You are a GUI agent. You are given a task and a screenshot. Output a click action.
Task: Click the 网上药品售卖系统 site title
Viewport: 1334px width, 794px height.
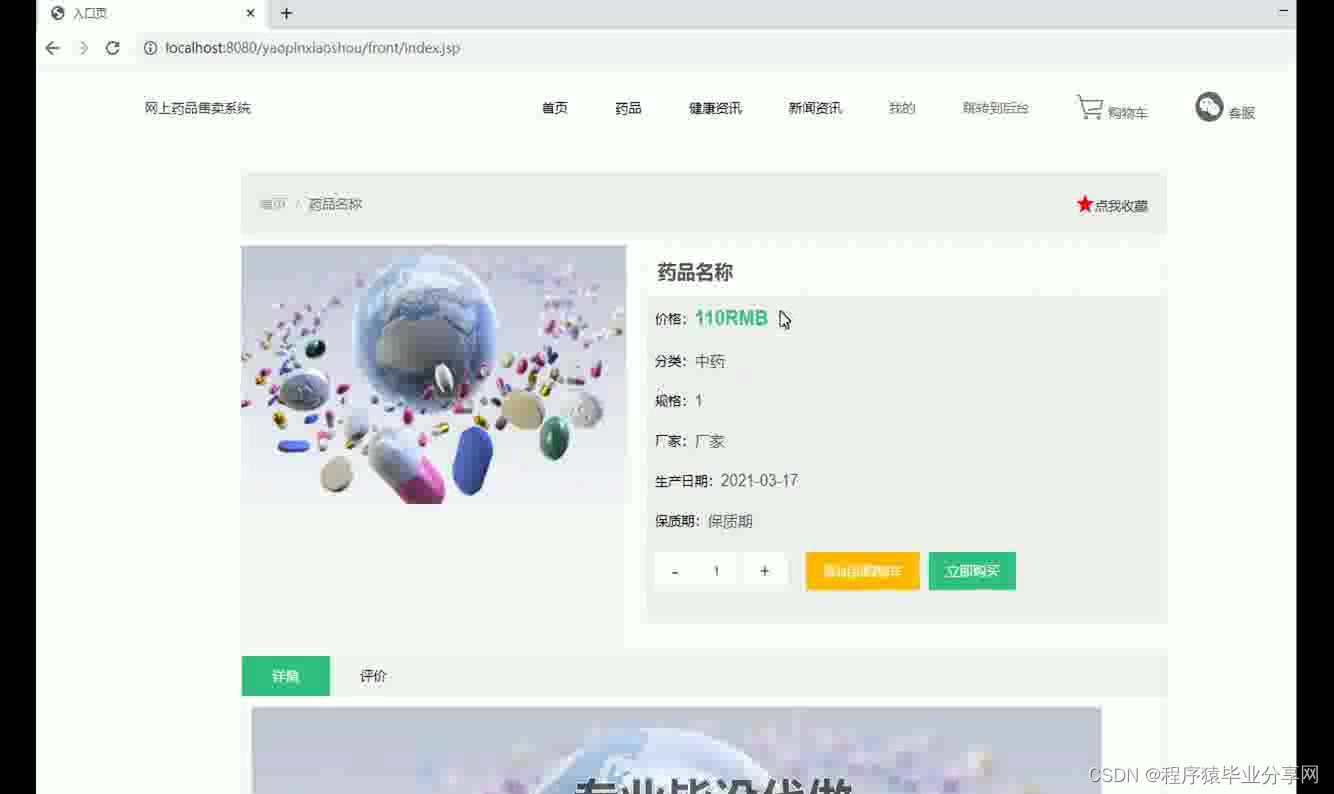pos(198,108)
